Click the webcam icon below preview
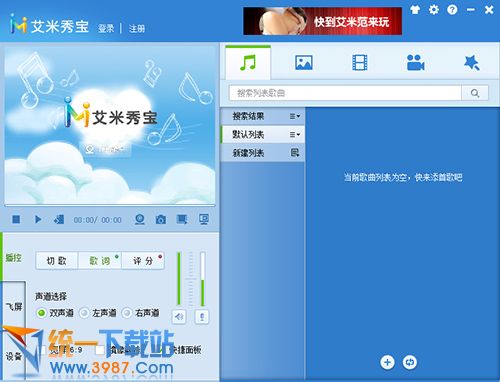The height and width of the screenshot is (382, 500). pos(140,219)
